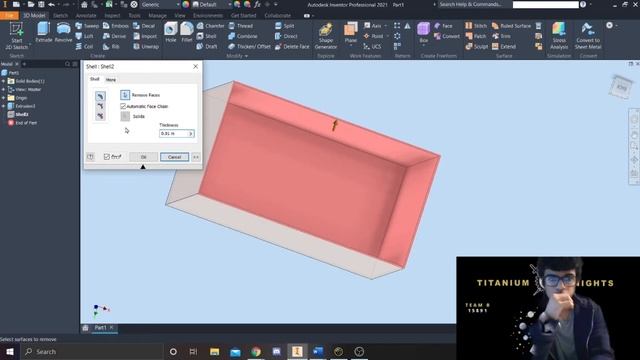Select the Thicken/Offset tool
This screenshot has height=360, width=640.
point(249,47)
